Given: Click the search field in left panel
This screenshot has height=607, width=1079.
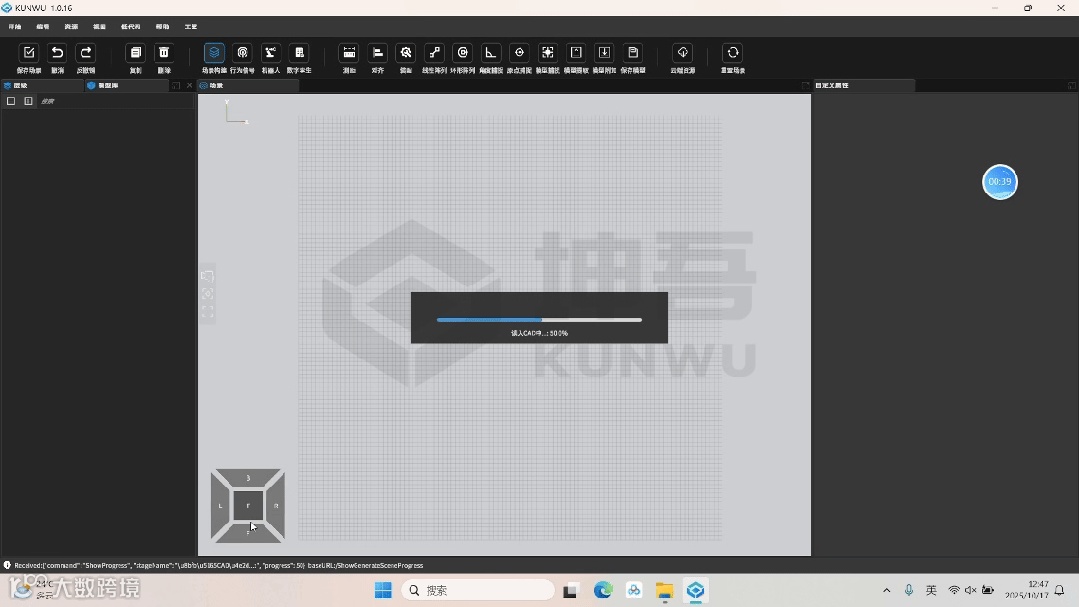Looking at the screenshot, I should (x=117, y=101).
